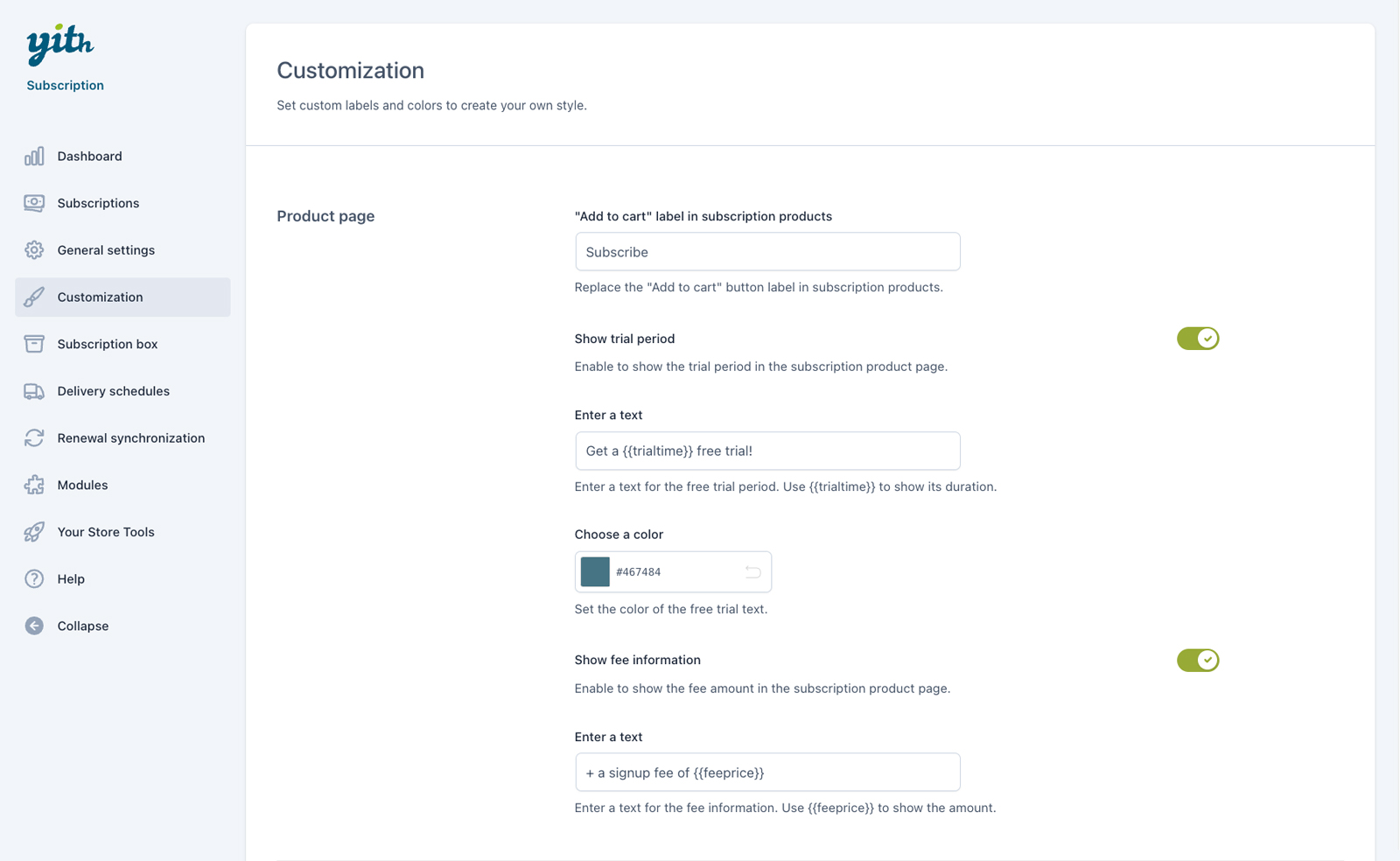Focus the "Add to cart" label field
This screenshot has height=861, width=1400.
pos(766,252)
